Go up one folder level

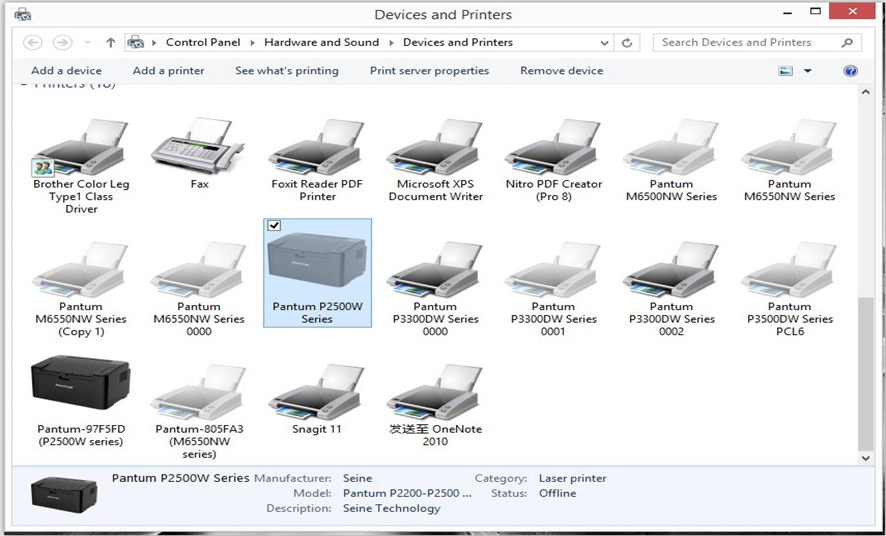pyautogui.click(x=111, y=42)
